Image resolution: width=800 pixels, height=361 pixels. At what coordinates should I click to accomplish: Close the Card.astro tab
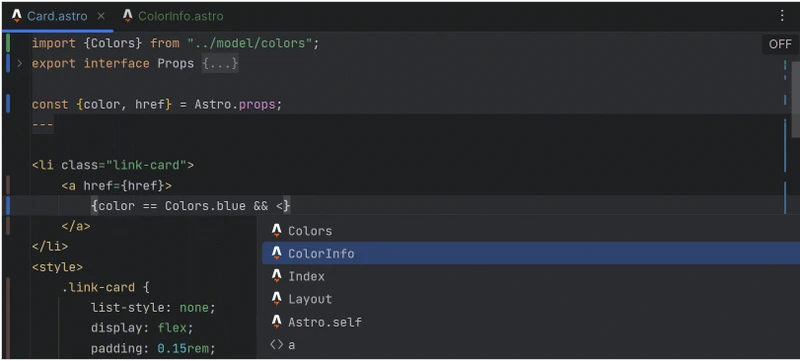pos(101,16)
